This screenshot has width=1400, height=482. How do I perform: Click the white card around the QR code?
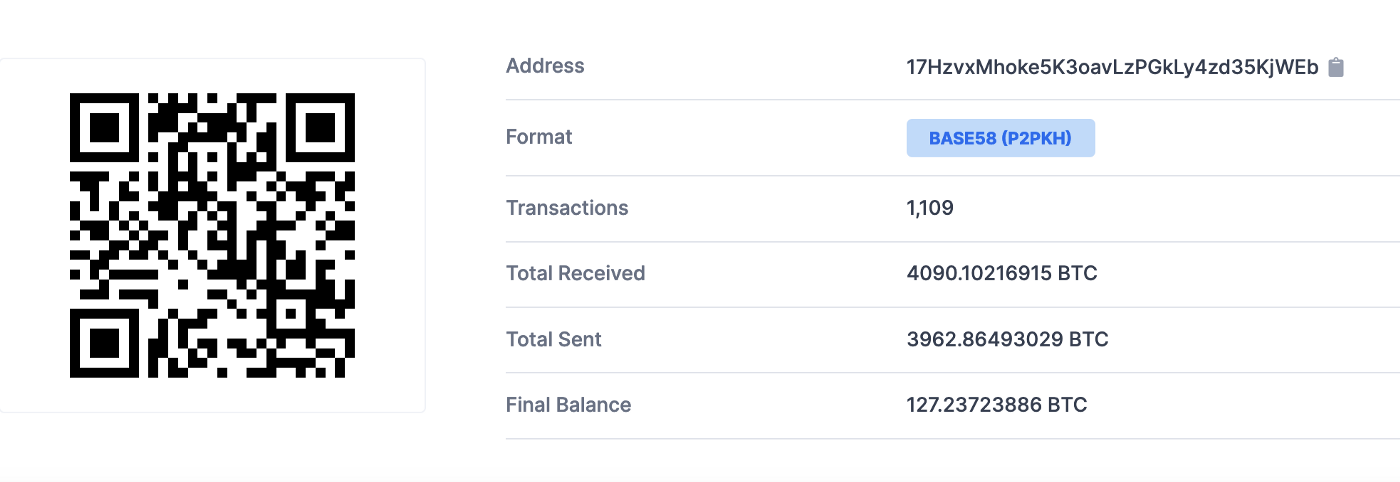[212, 235]
